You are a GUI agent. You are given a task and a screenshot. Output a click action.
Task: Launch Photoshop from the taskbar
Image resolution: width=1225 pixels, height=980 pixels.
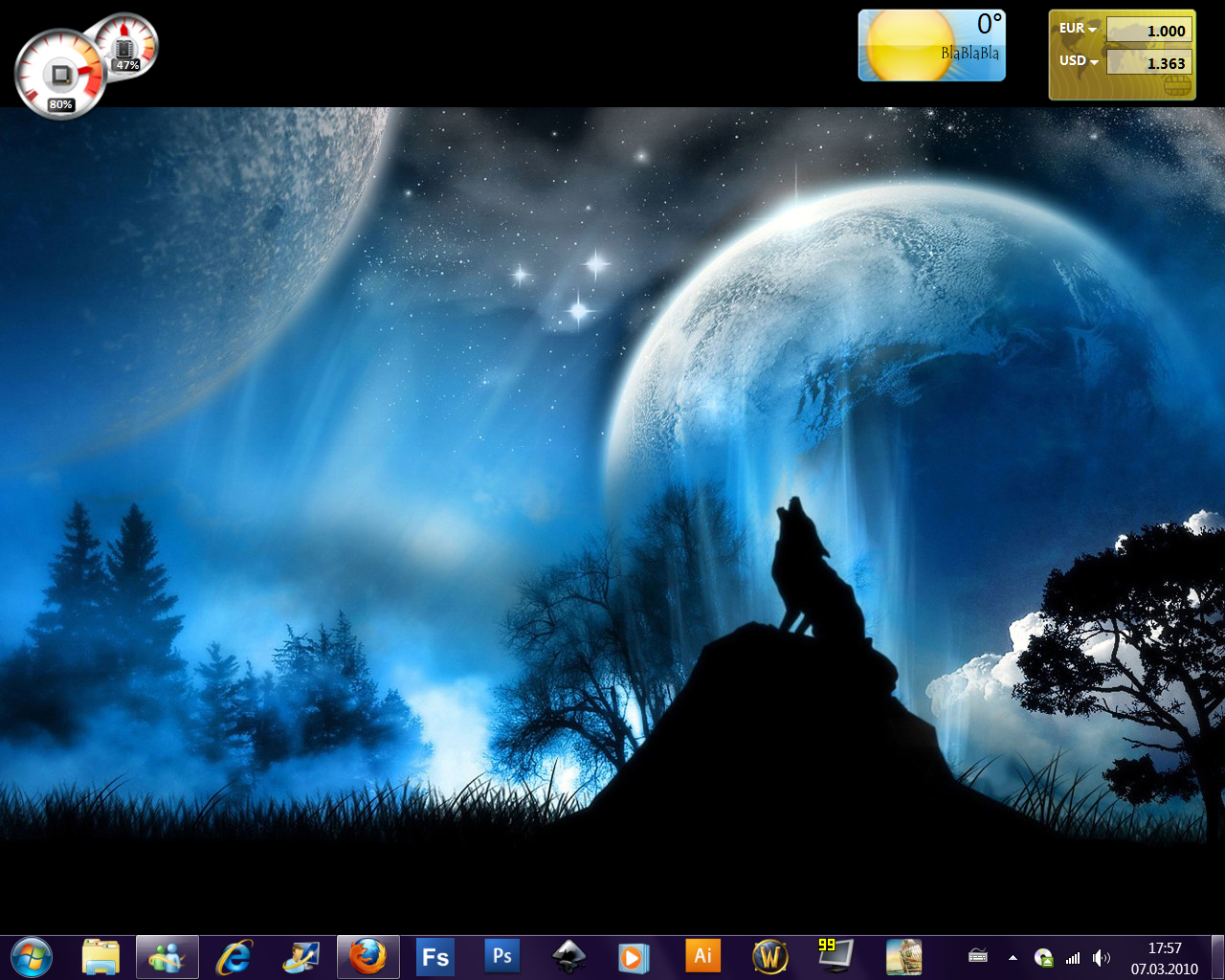tap(502, 956)
